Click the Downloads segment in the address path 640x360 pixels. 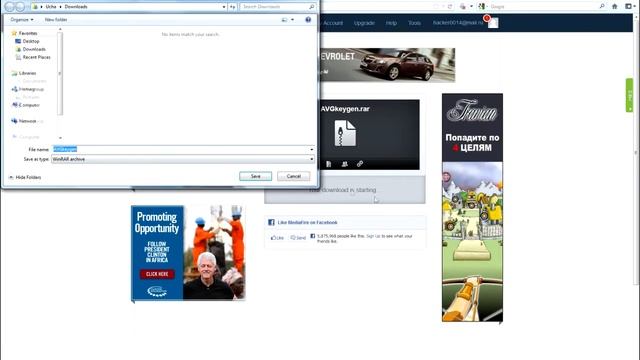pos(76,7)
